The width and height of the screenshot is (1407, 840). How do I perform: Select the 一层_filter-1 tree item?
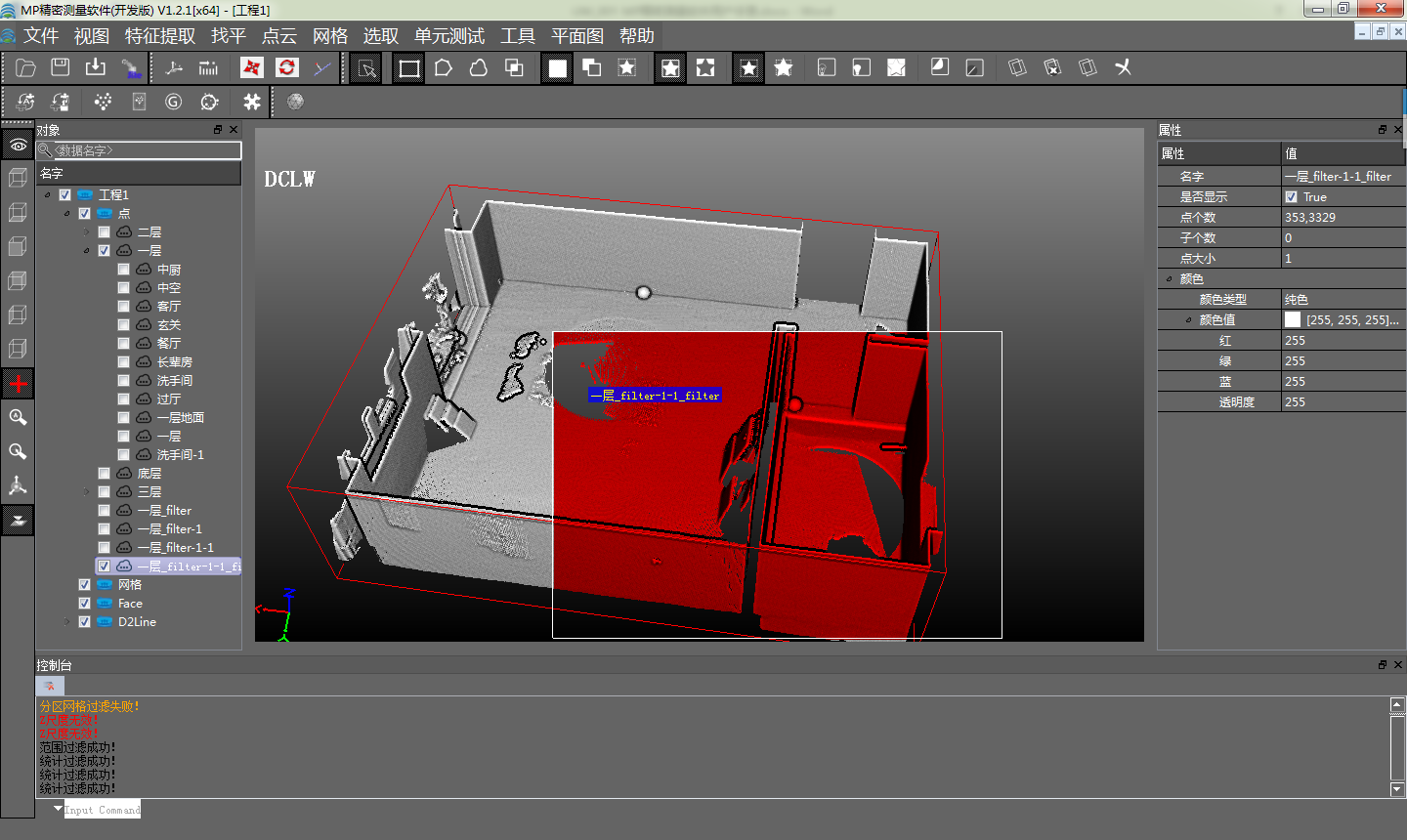point(169,529)
